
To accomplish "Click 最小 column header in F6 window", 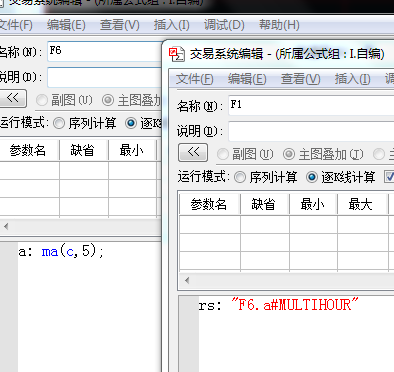I will click(132, 150).
